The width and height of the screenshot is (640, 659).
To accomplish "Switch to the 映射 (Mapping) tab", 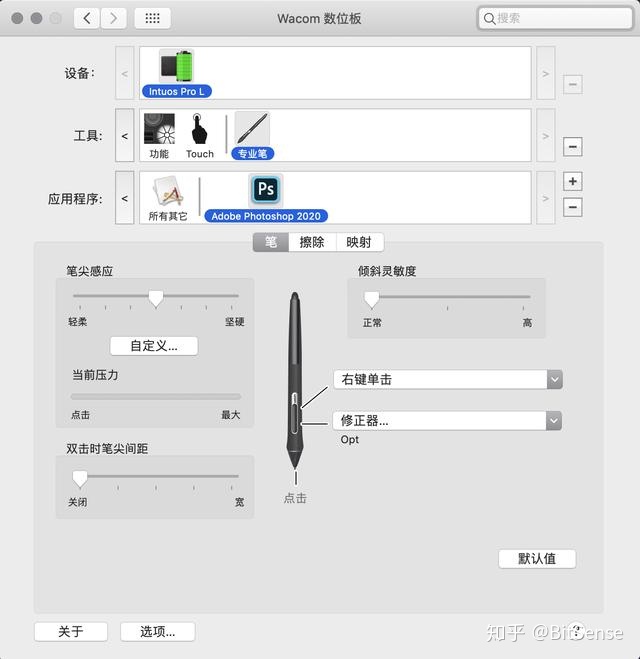I will 359,242.
